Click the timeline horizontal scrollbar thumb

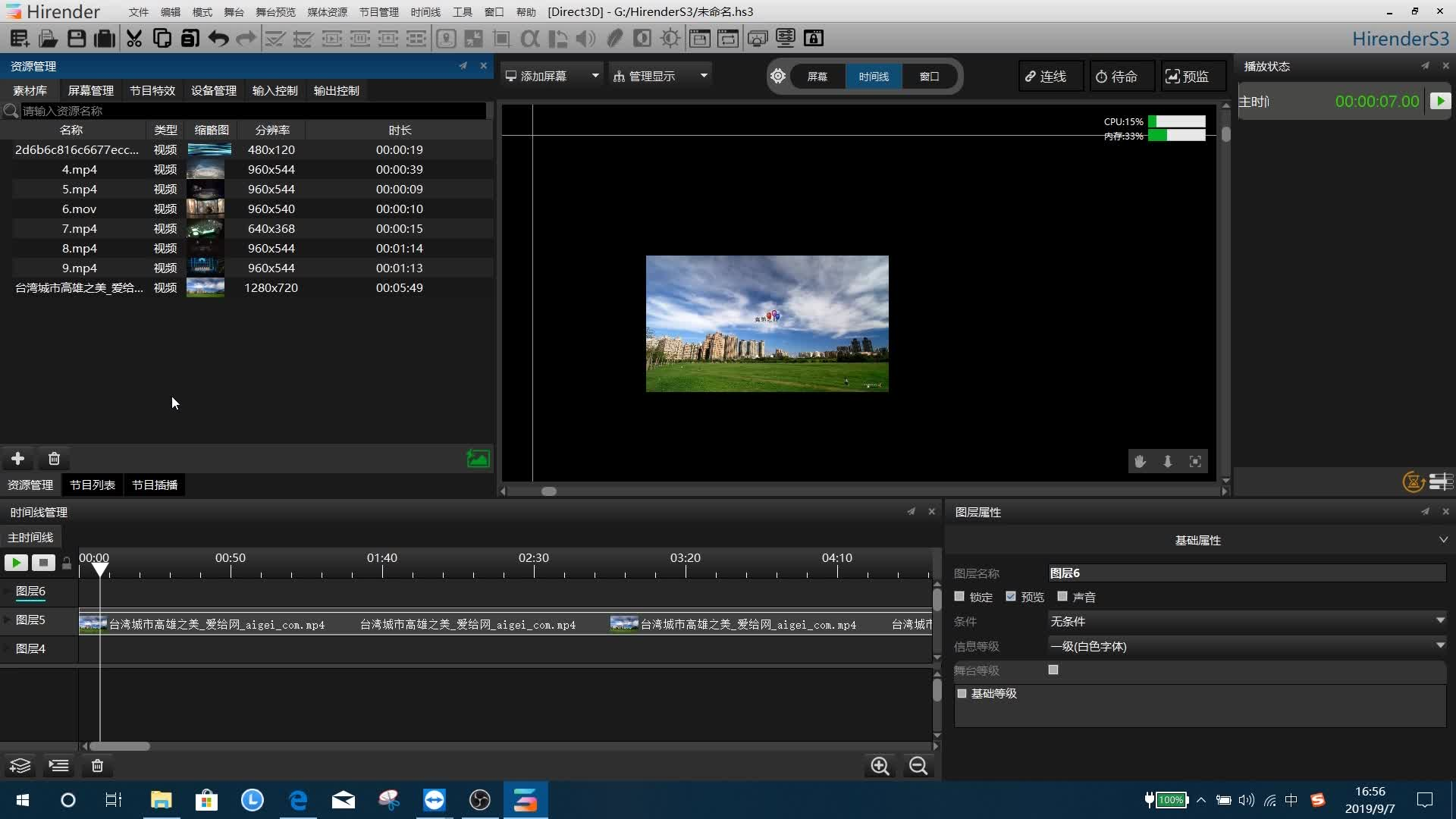(x=120, y=746)
